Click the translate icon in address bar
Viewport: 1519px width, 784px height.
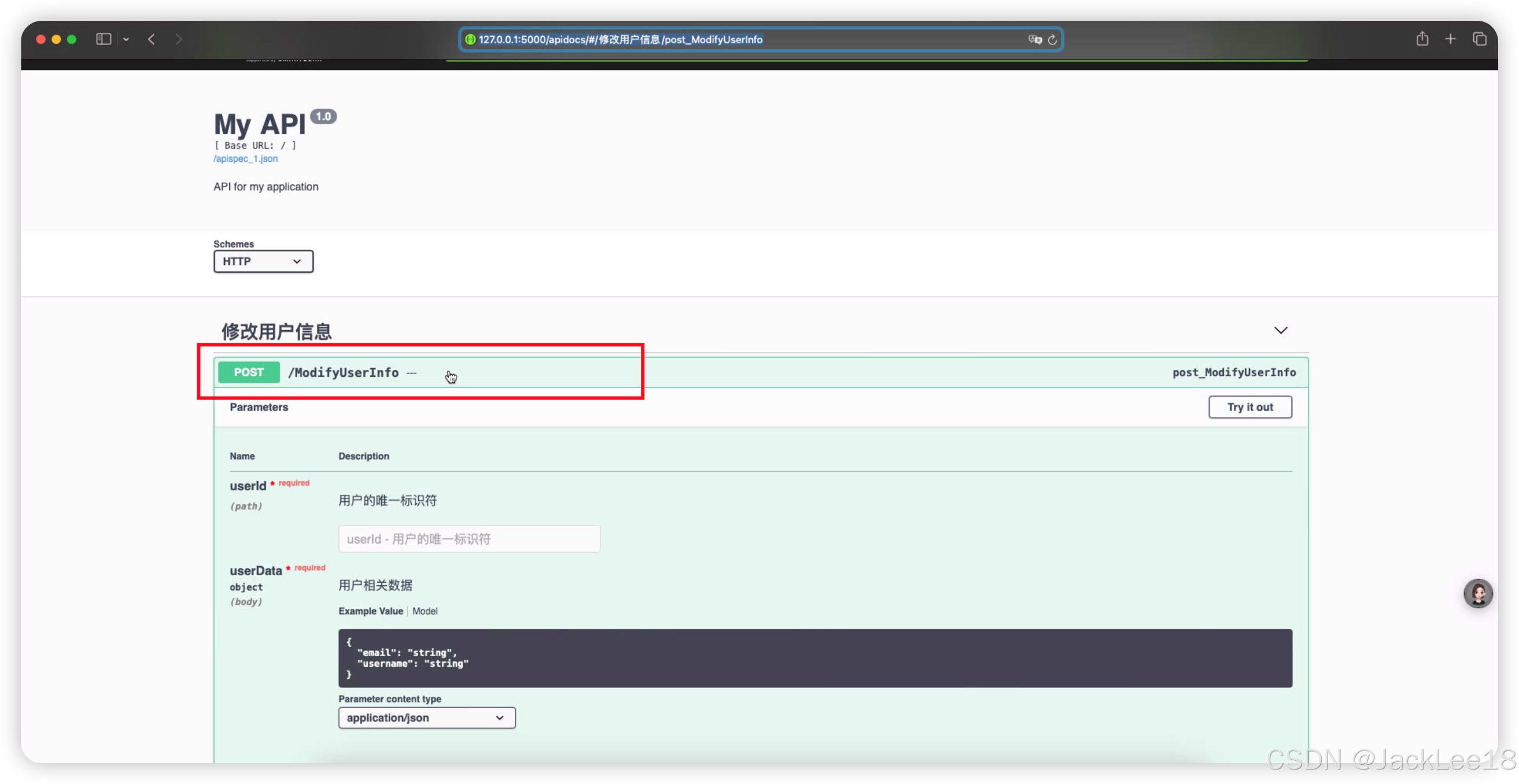(1034, 39)
